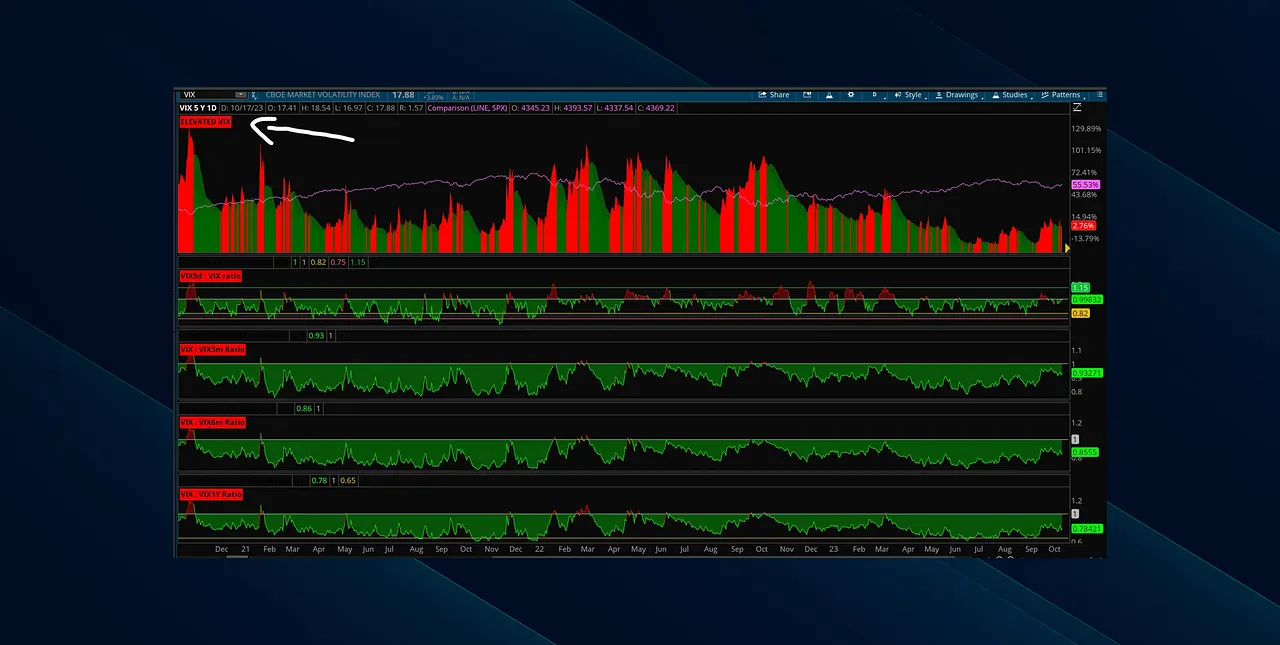Click the VIX : VIX3m Ratio label
Image resolution: width=1280 pixels, height=645 pixels.
(212, 350)
